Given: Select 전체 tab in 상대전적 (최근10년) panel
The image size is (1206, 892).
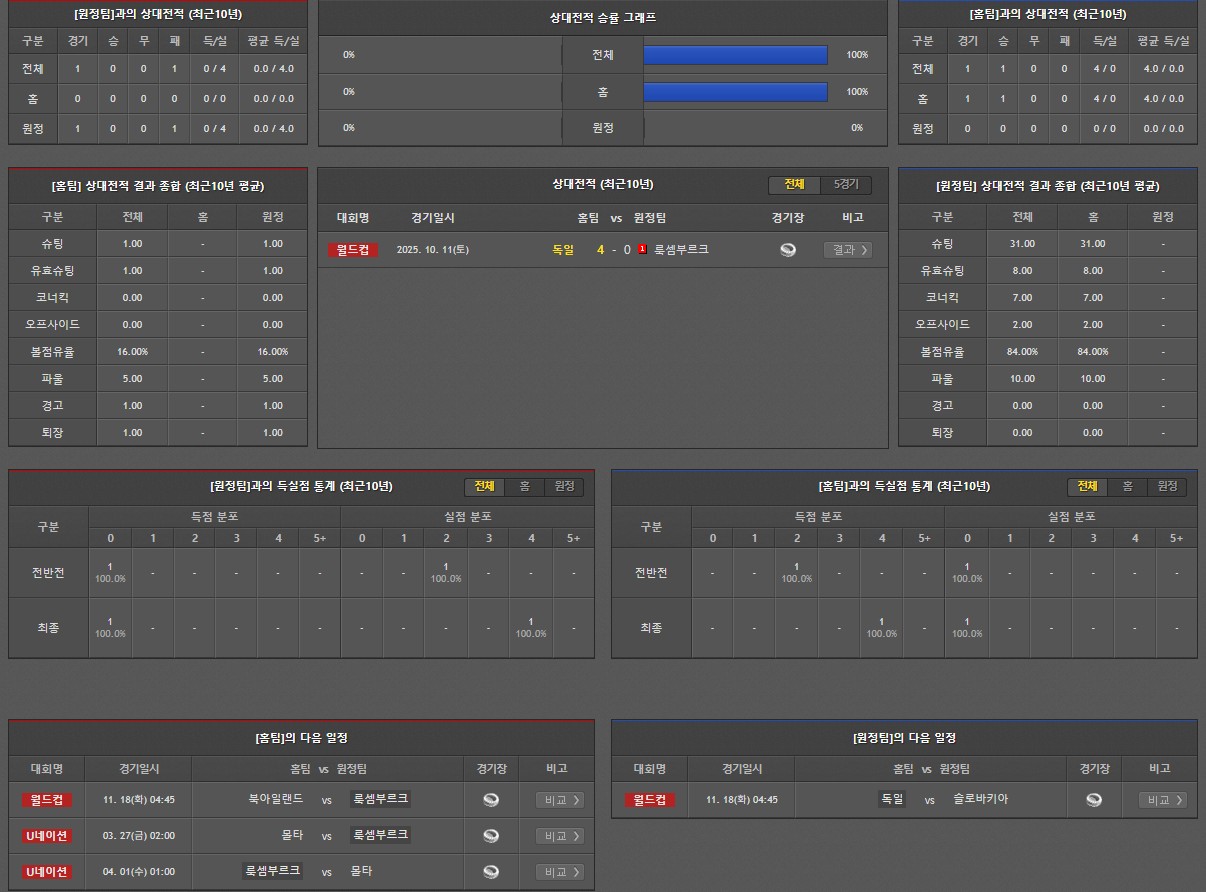Looking at the screenshot, I should tap(794, 185).
